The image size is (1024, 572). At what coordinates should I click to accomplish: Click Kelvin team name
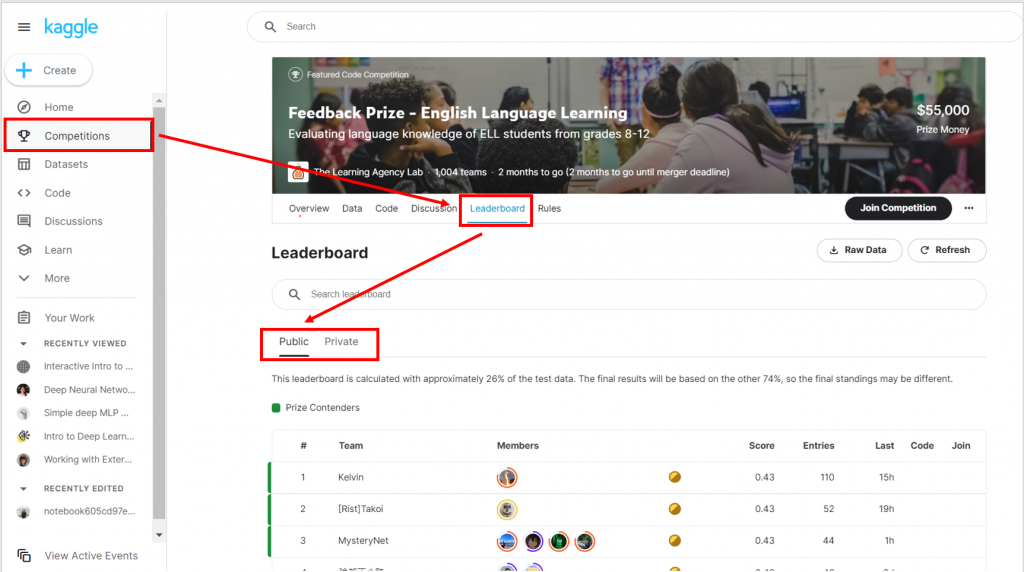point(351,477)
